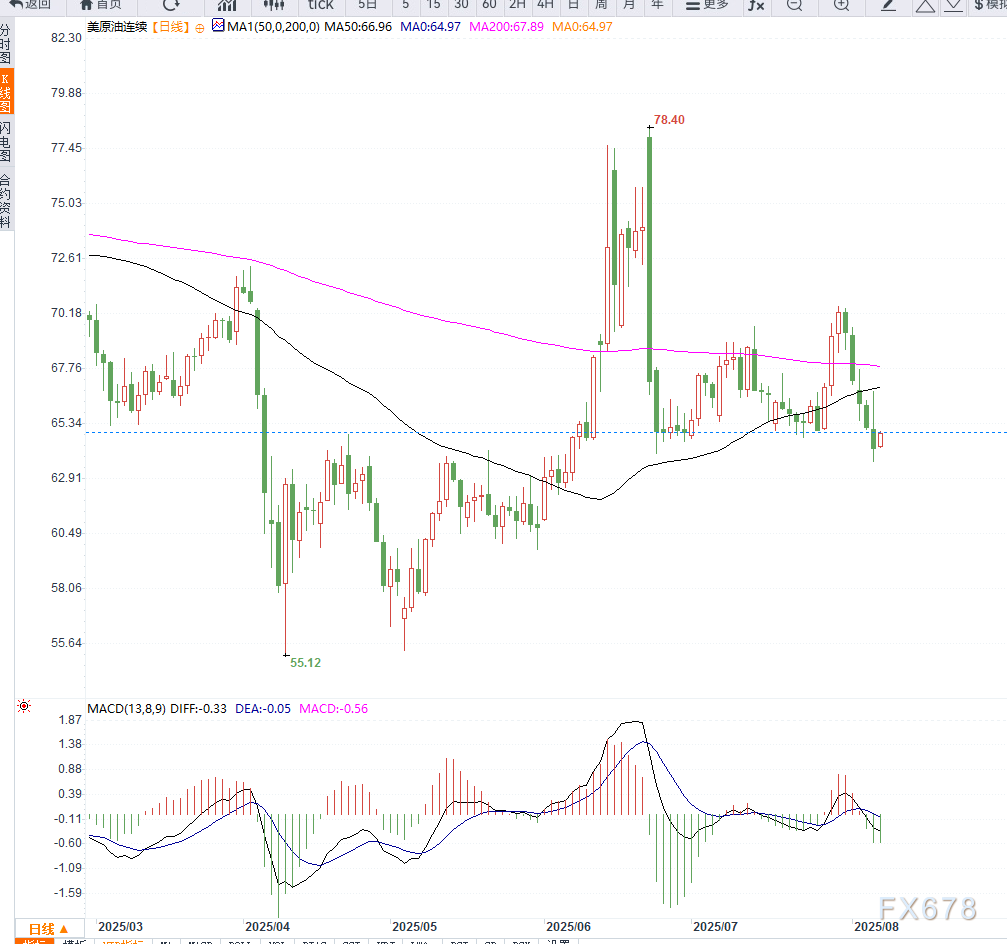Click the zoom in magnifier icon
The image size is (1007, 944).
pyautogui.click(x=841, y=5)
